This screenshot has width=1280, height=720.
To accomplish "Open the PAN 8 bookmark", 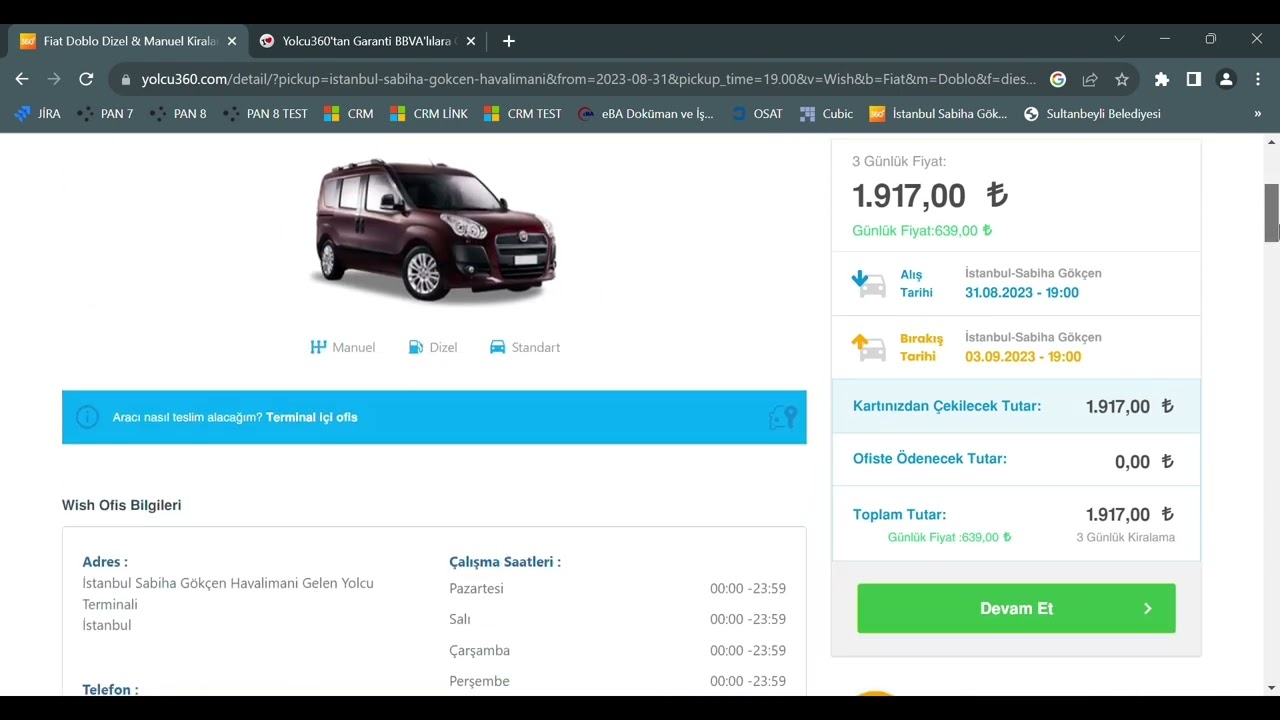I will (x=178, y=114).
